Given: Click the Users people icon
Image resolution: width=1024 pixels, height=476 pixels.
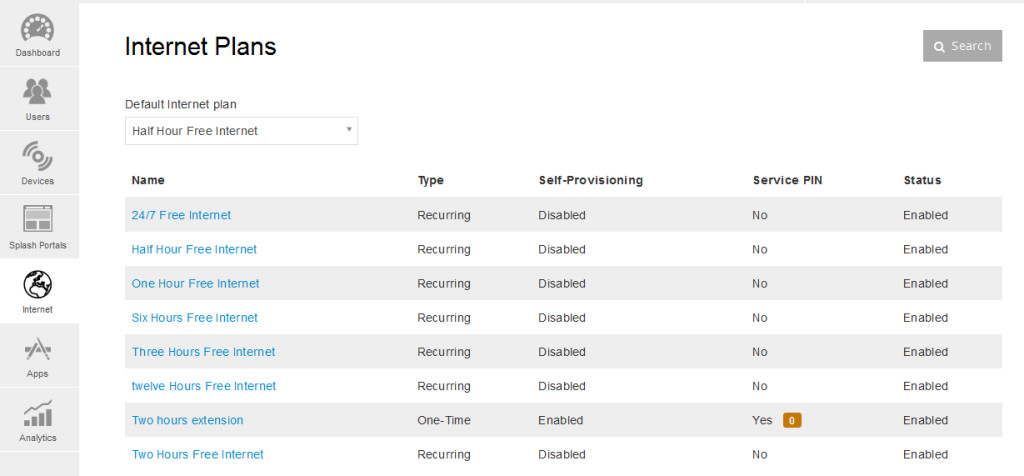Looking at the screenshot, I should point(37,91).
